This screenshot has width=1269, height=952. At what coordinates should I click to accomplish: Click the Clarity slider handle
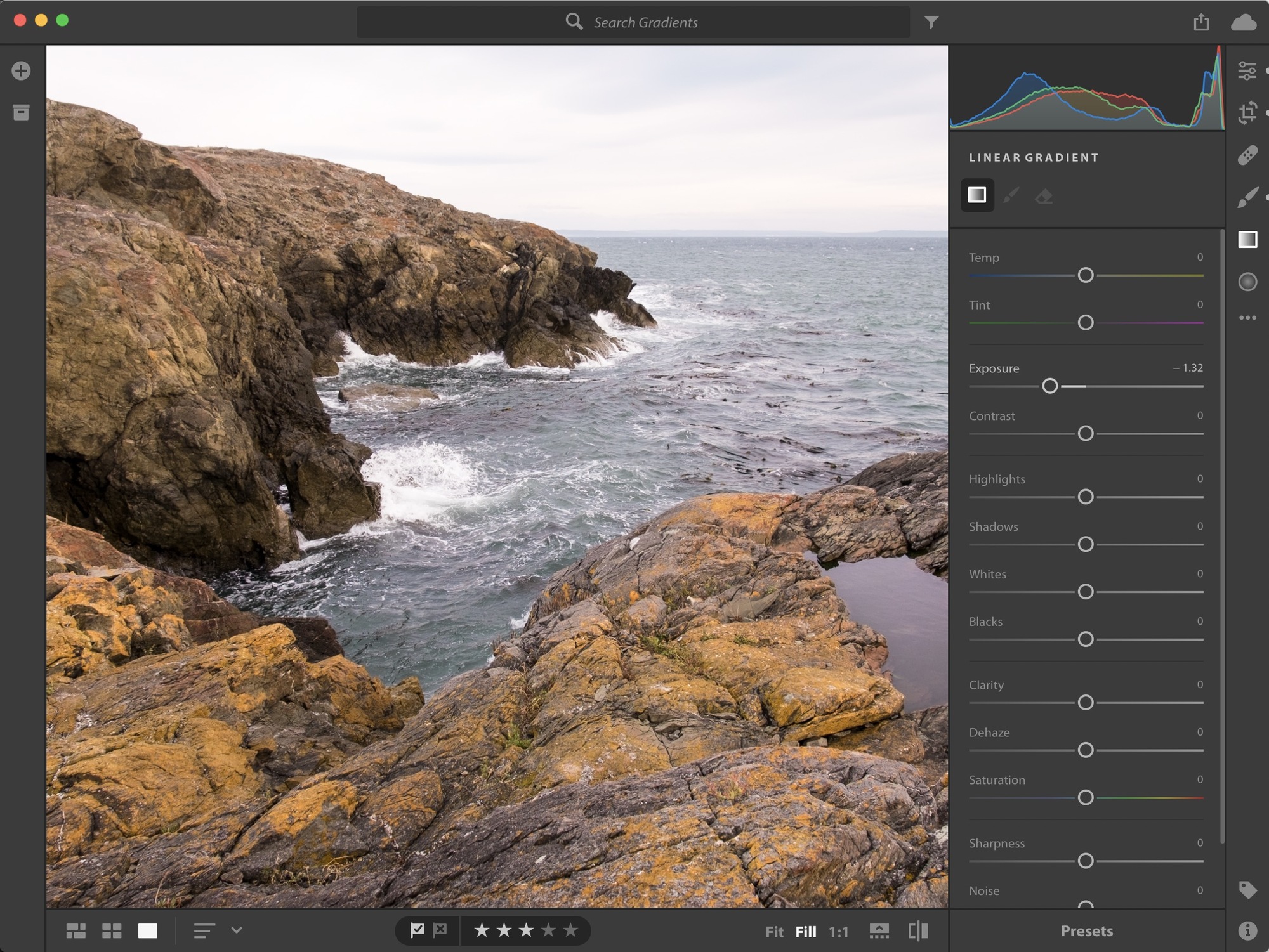1086,702
